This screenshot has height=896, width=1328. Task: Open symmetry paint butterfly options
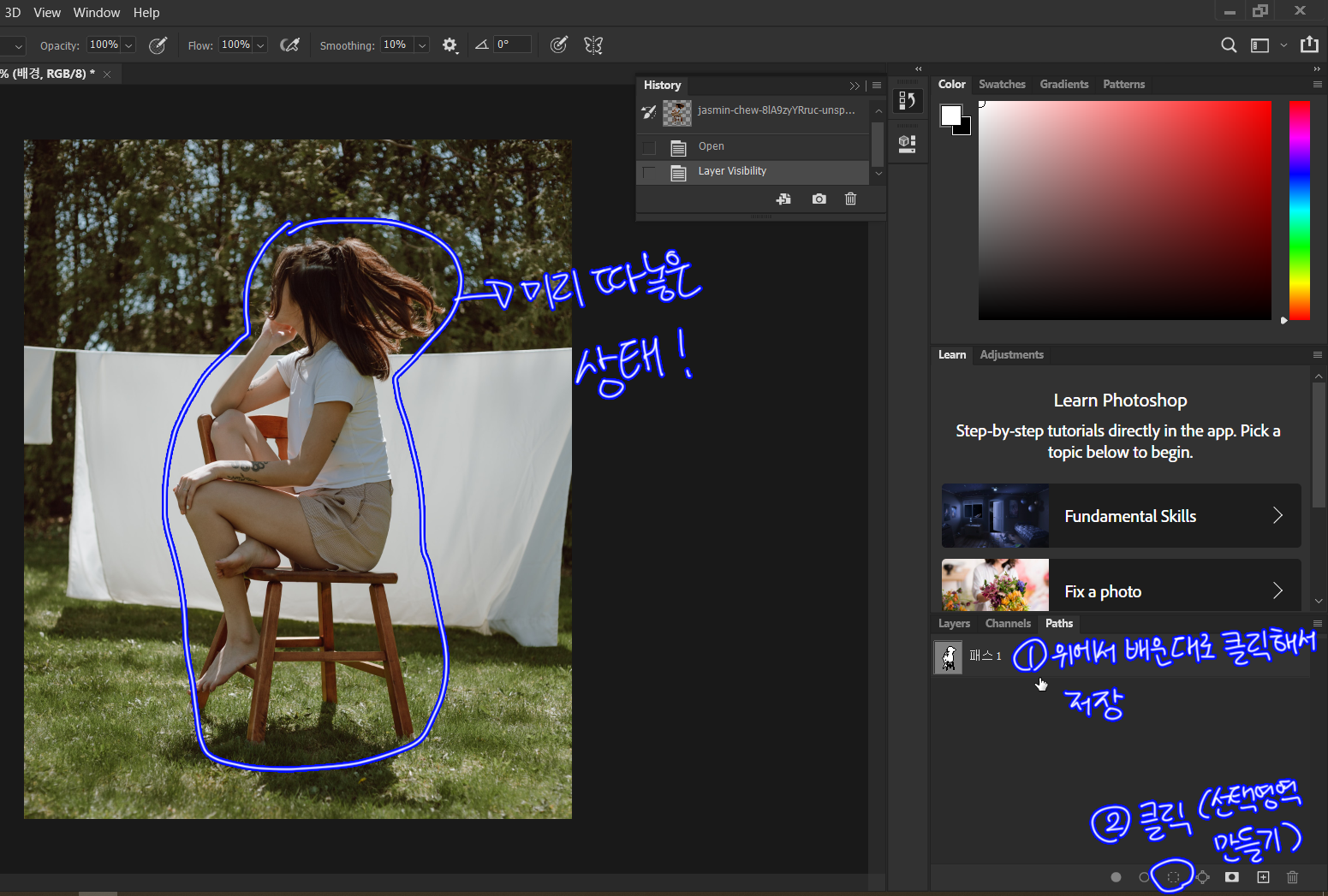[593, 45]
